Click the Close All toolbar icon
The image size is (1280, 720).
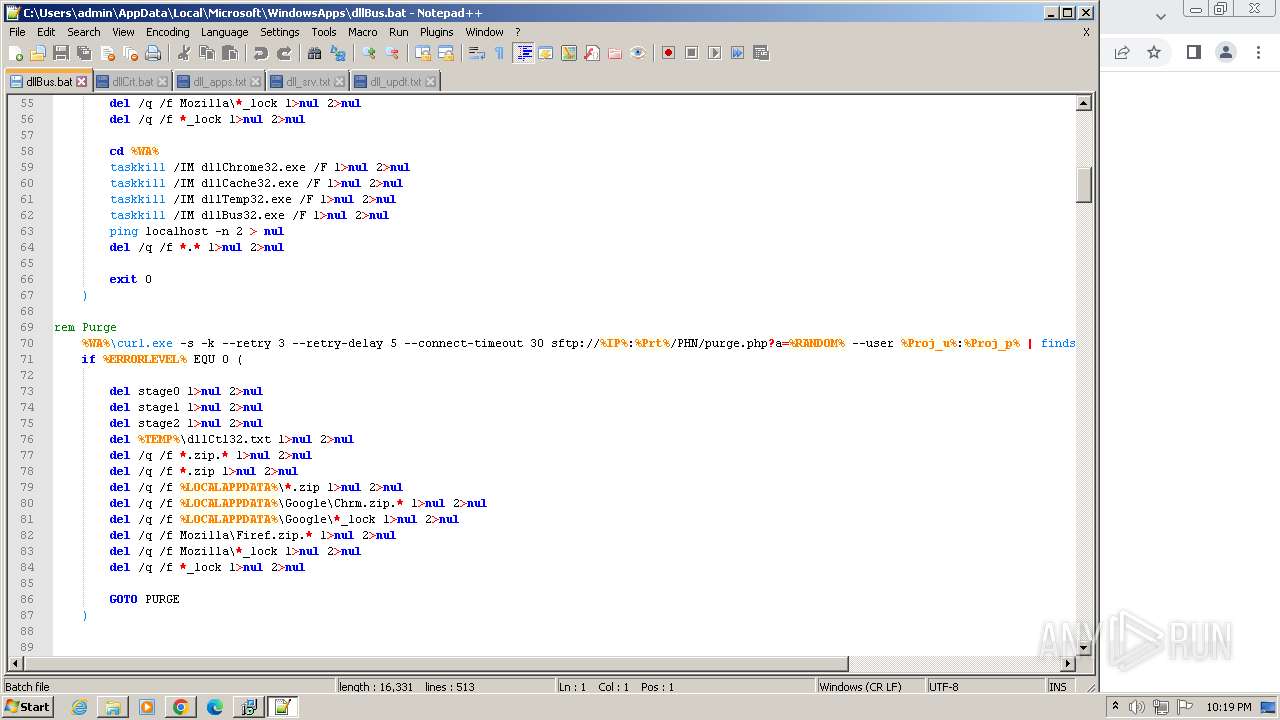tap(130, 53)
